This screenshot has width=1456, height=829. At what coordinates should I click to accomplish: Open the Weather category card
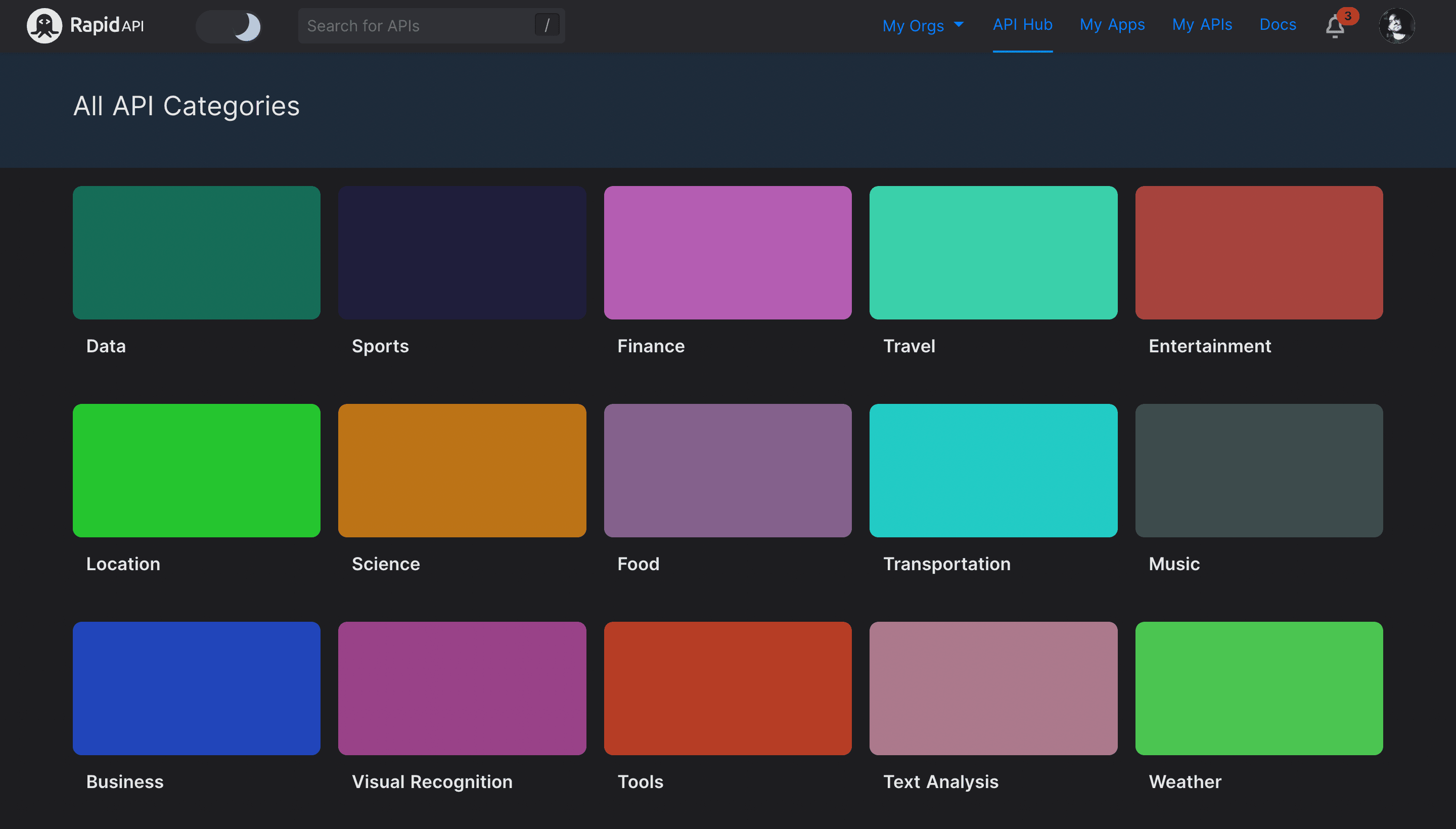tap(1258, 688)
